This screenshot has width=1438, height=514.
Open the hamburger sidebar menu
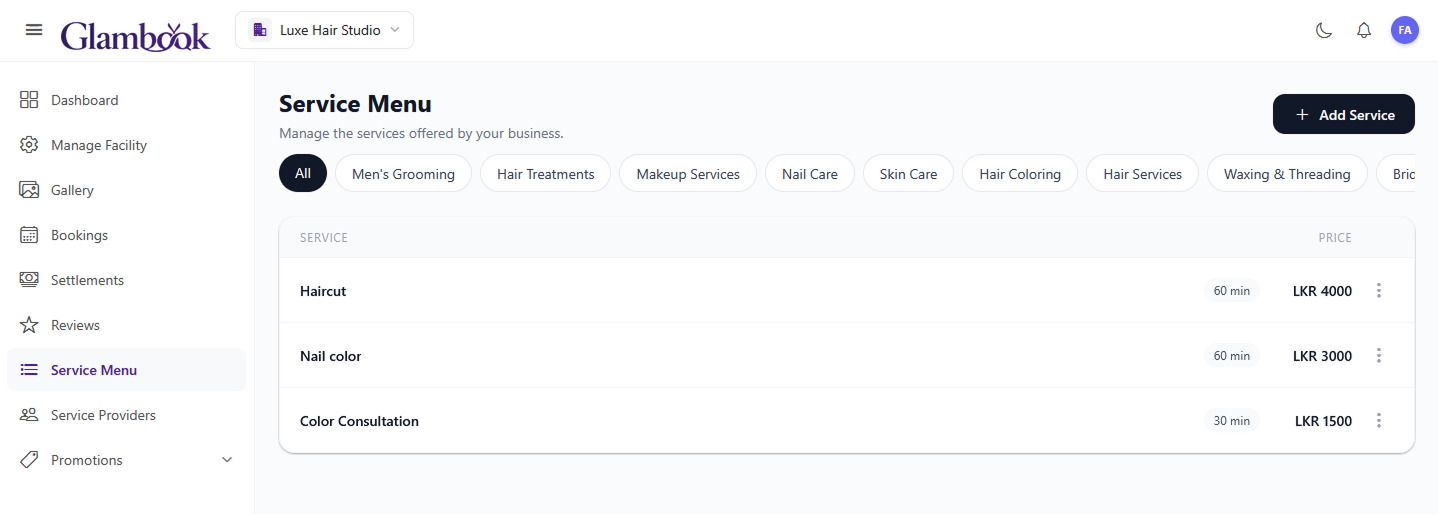coord(34,30)
